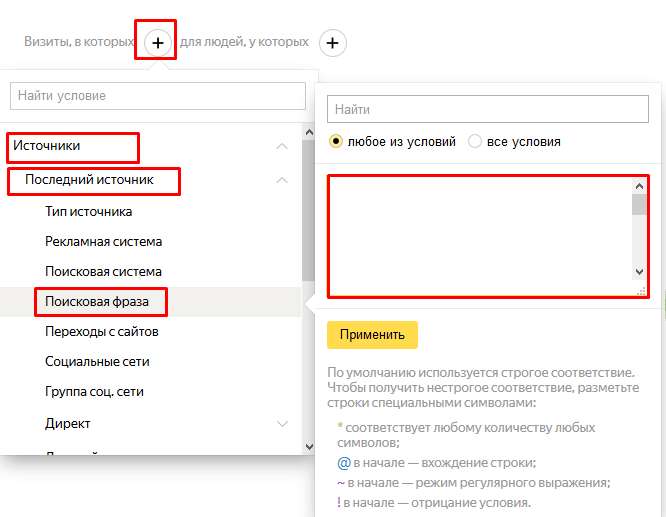The width and height of the screenshot is (666, 517).
Task: Select 'любое из условий' radio button
Action: [x=336, y=142]
